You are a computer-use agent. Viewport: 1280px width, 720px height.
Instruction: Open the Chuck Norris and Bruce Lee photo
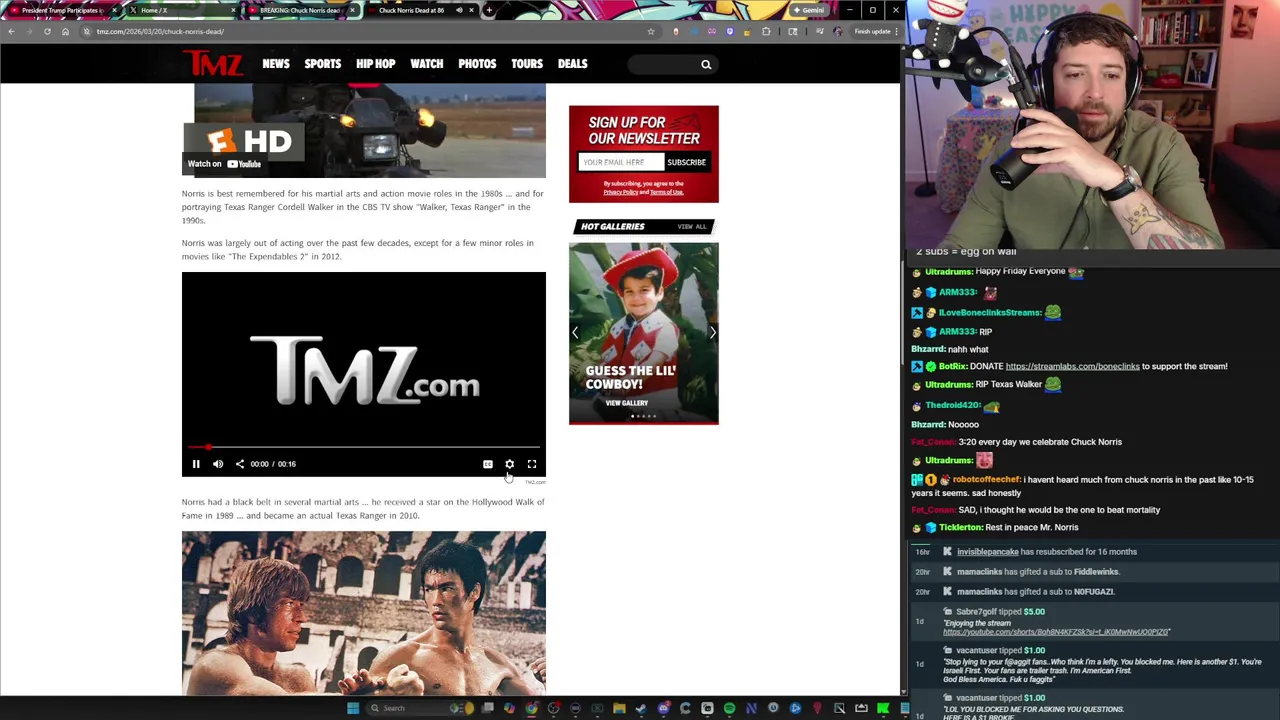(364, 612)
